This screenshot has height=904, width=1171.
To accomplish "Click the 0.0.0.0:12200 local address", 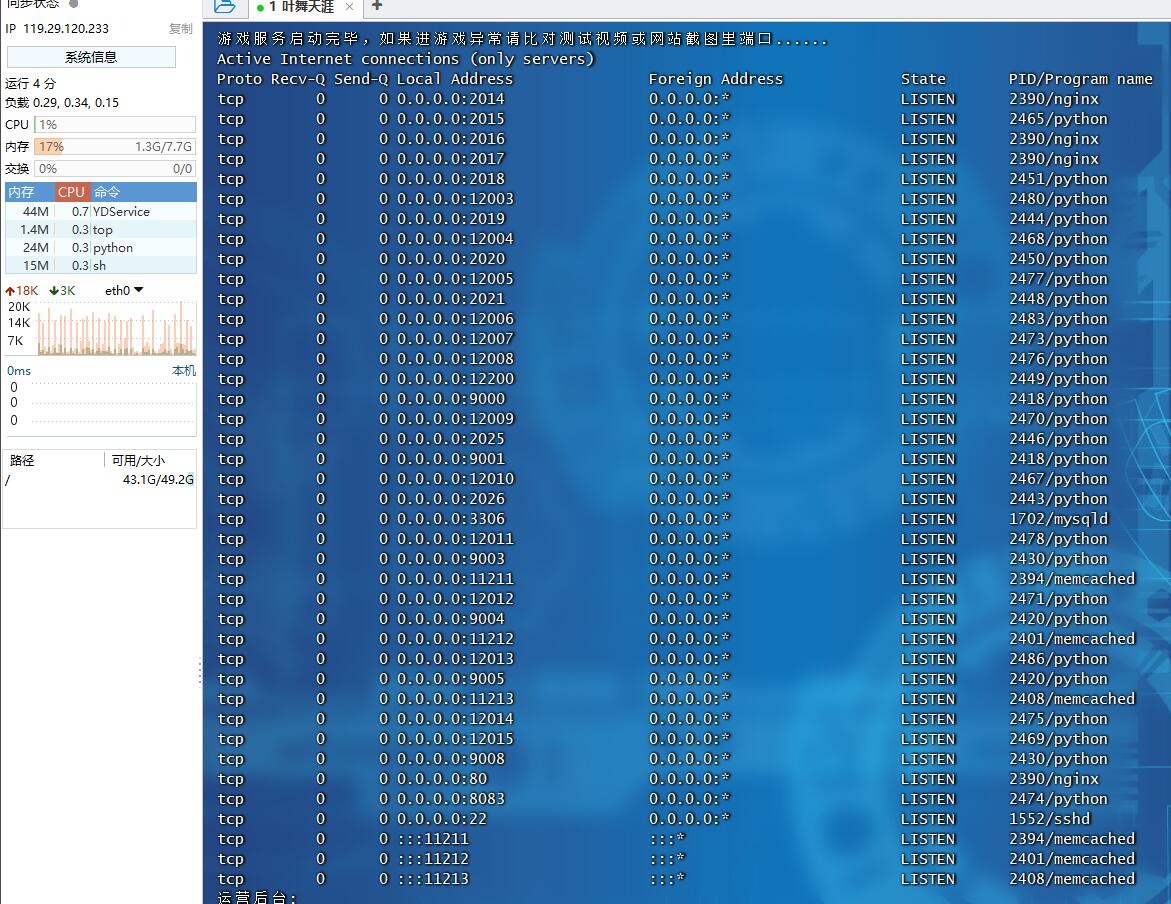I will (455, 379).
